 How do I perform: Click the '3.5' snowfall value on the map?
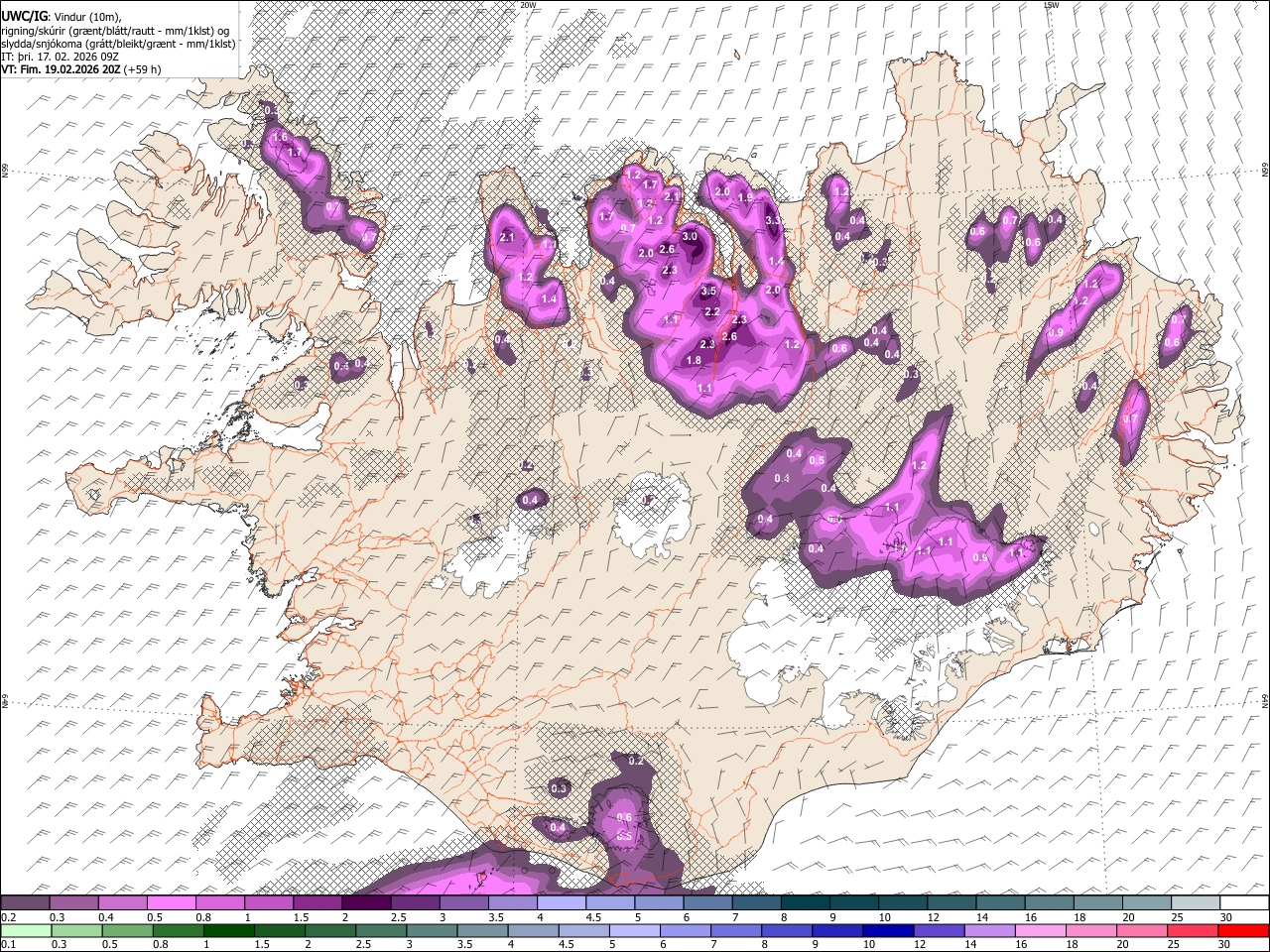pyautogui.click(x=708, y=292)
